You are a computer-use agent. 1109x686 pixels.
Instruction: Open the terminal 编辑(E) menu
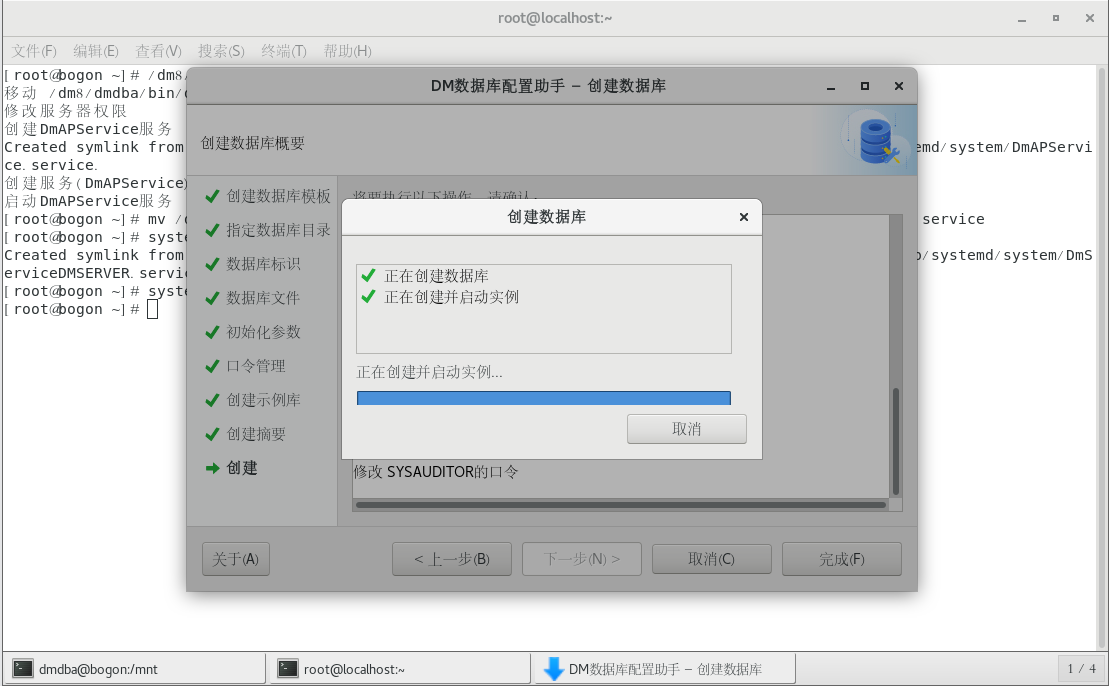(95, 51)
